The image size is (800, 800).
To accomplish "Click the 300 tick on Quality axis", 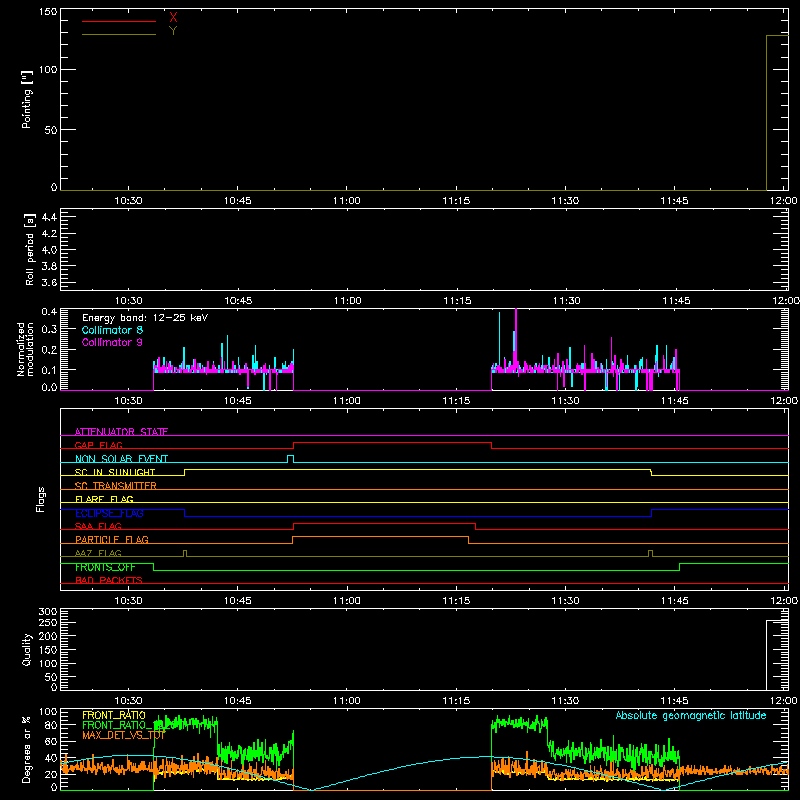I will pyautogui.click(x=48, y=612).
